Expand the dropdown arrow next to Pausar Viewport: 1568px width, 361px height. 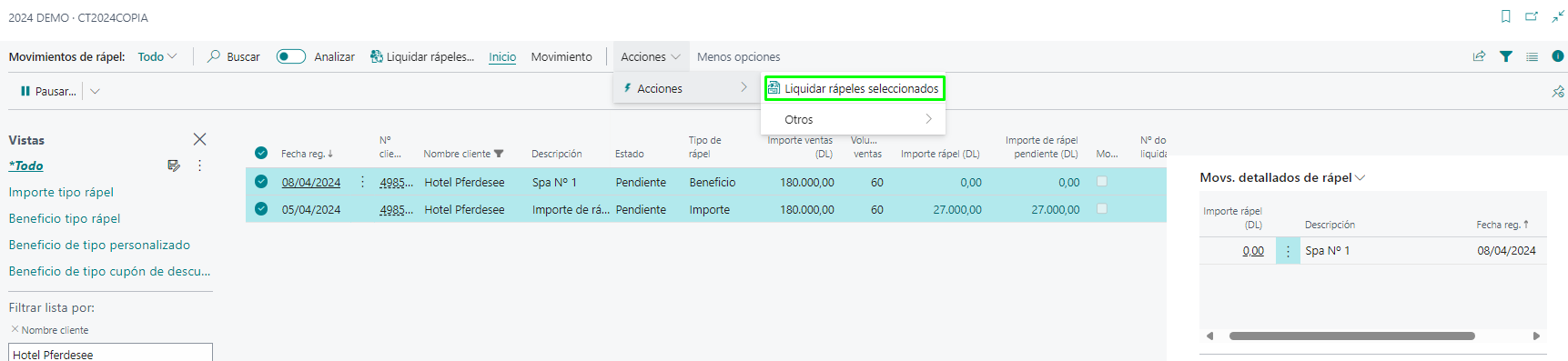95,91
